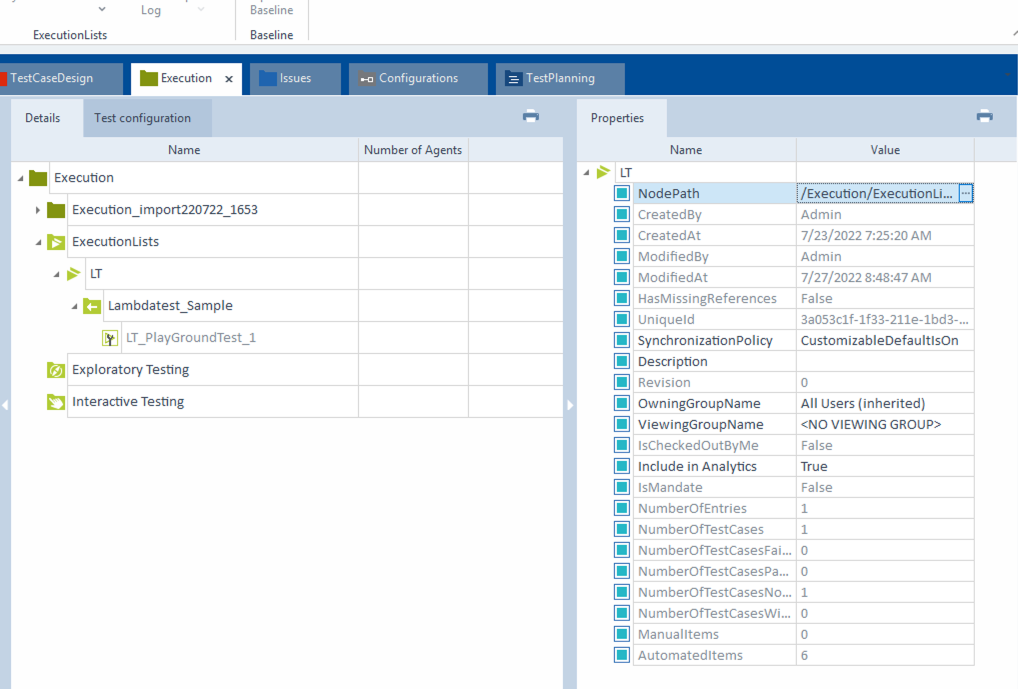Viewport: 1018px width, 689px height.
Task: Click the LT execution list icon in tree
Action: [x=74, y=274]
